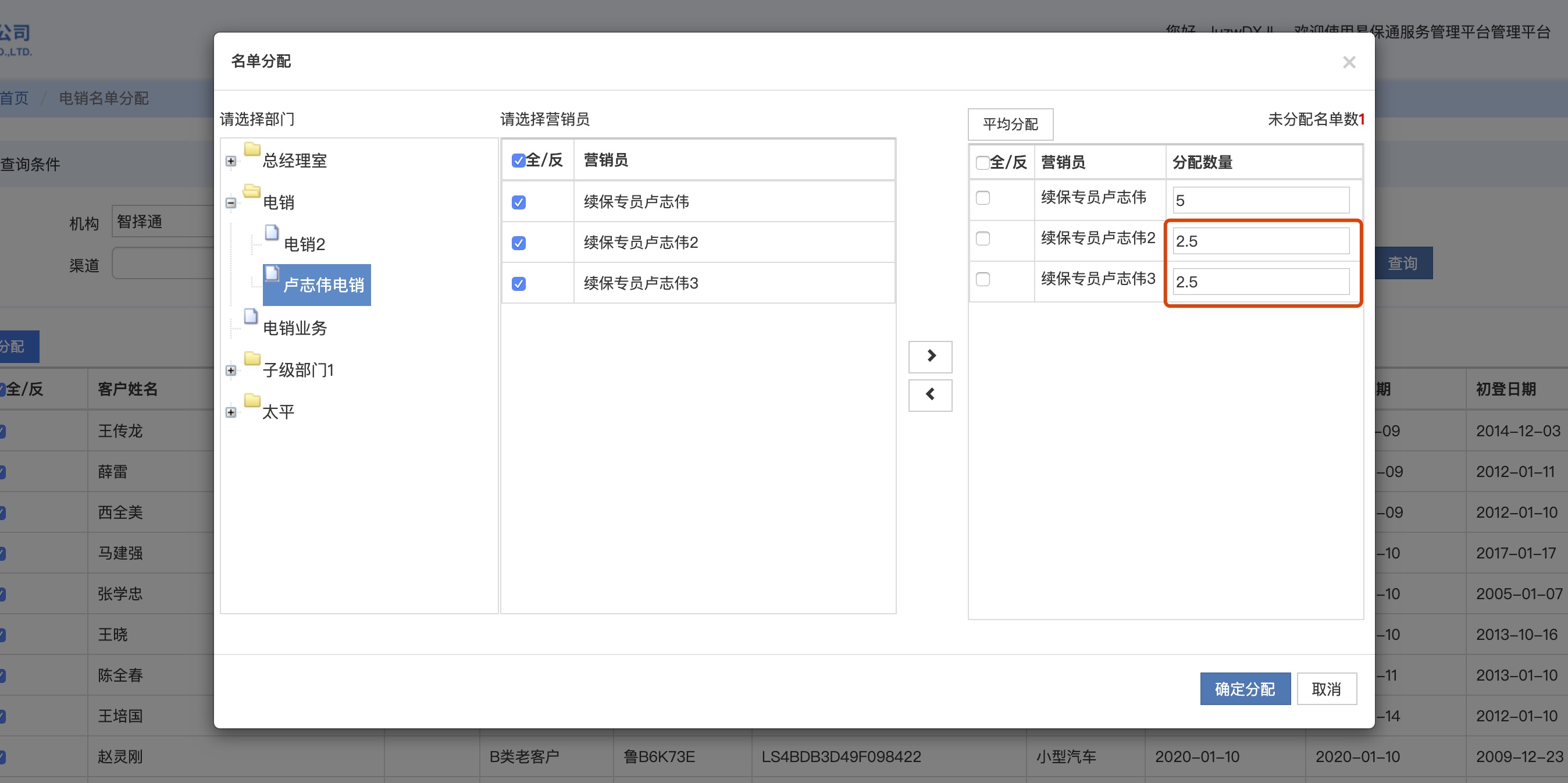Click the 电销2 document icon
1568x783 pixels.
272,233
